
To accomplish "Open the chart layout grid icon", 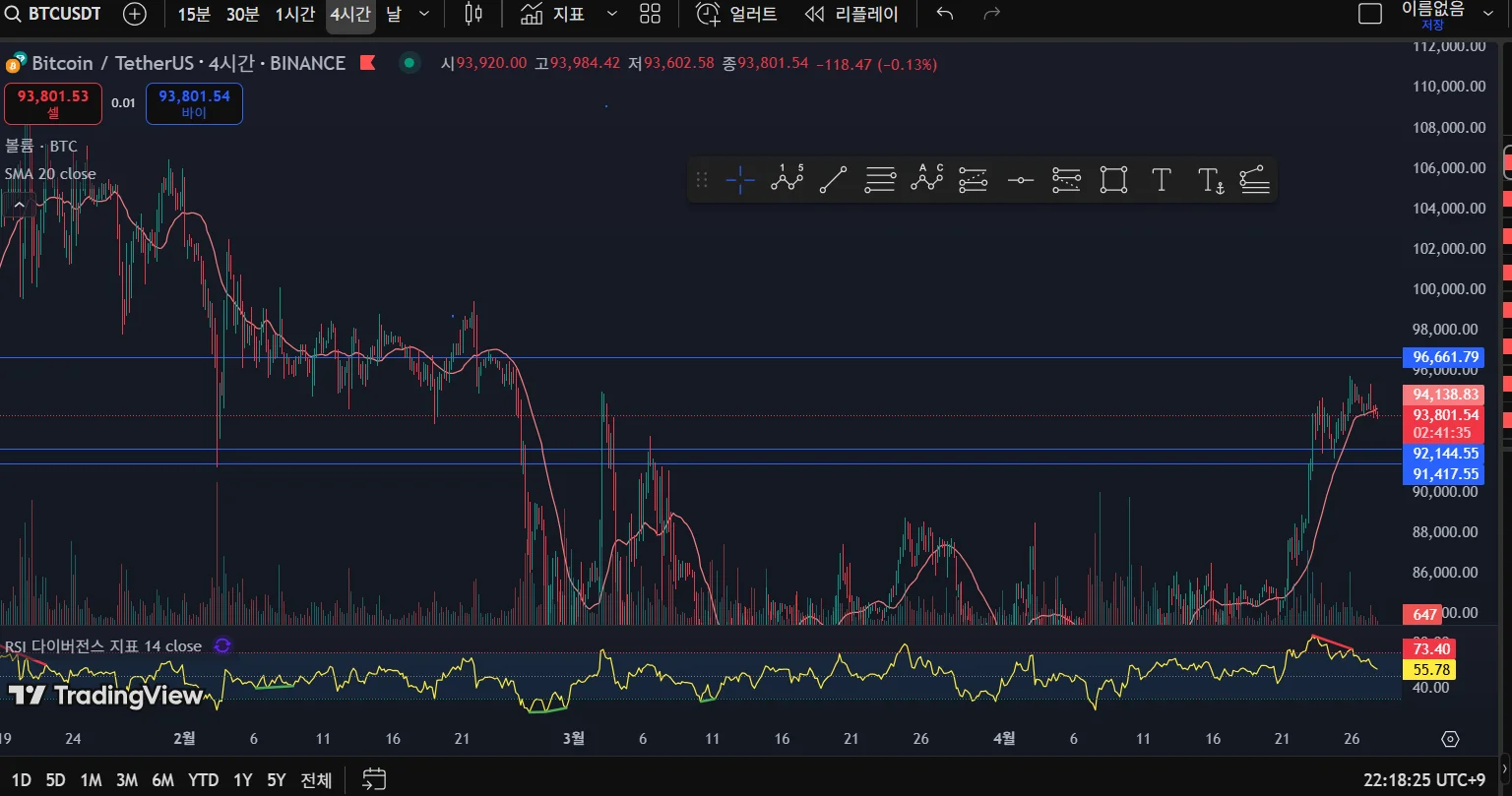I will pyautogui.click(x=650, y=14).
